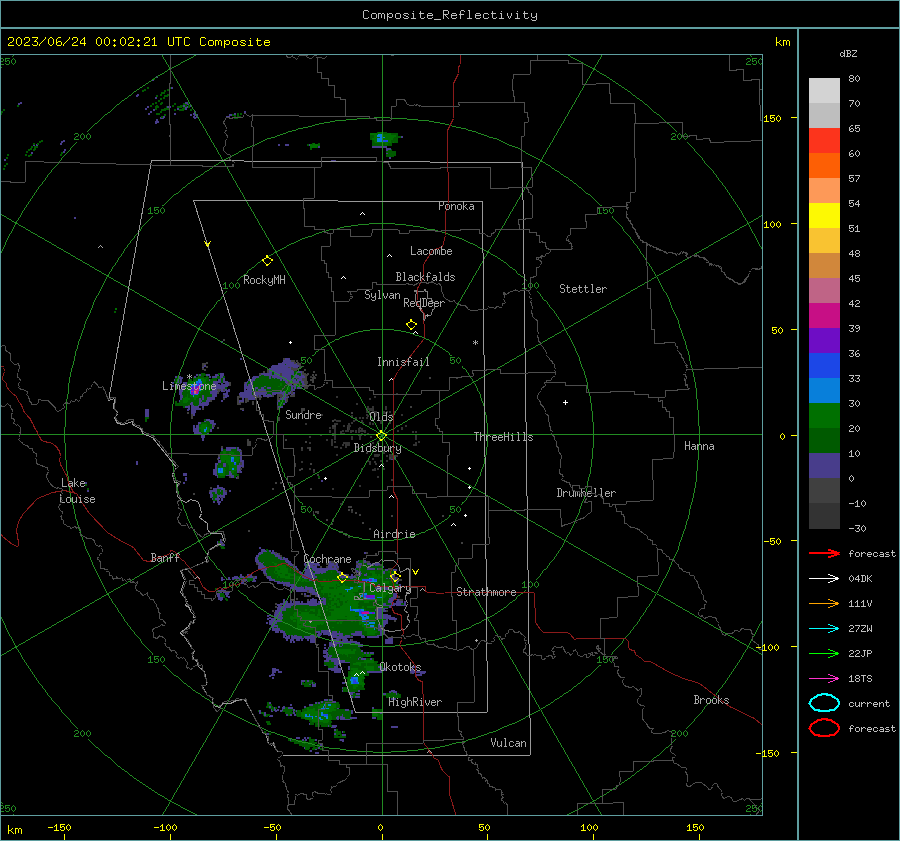Click the white 04DK arrow icon
900x841 pixels.
824,579
